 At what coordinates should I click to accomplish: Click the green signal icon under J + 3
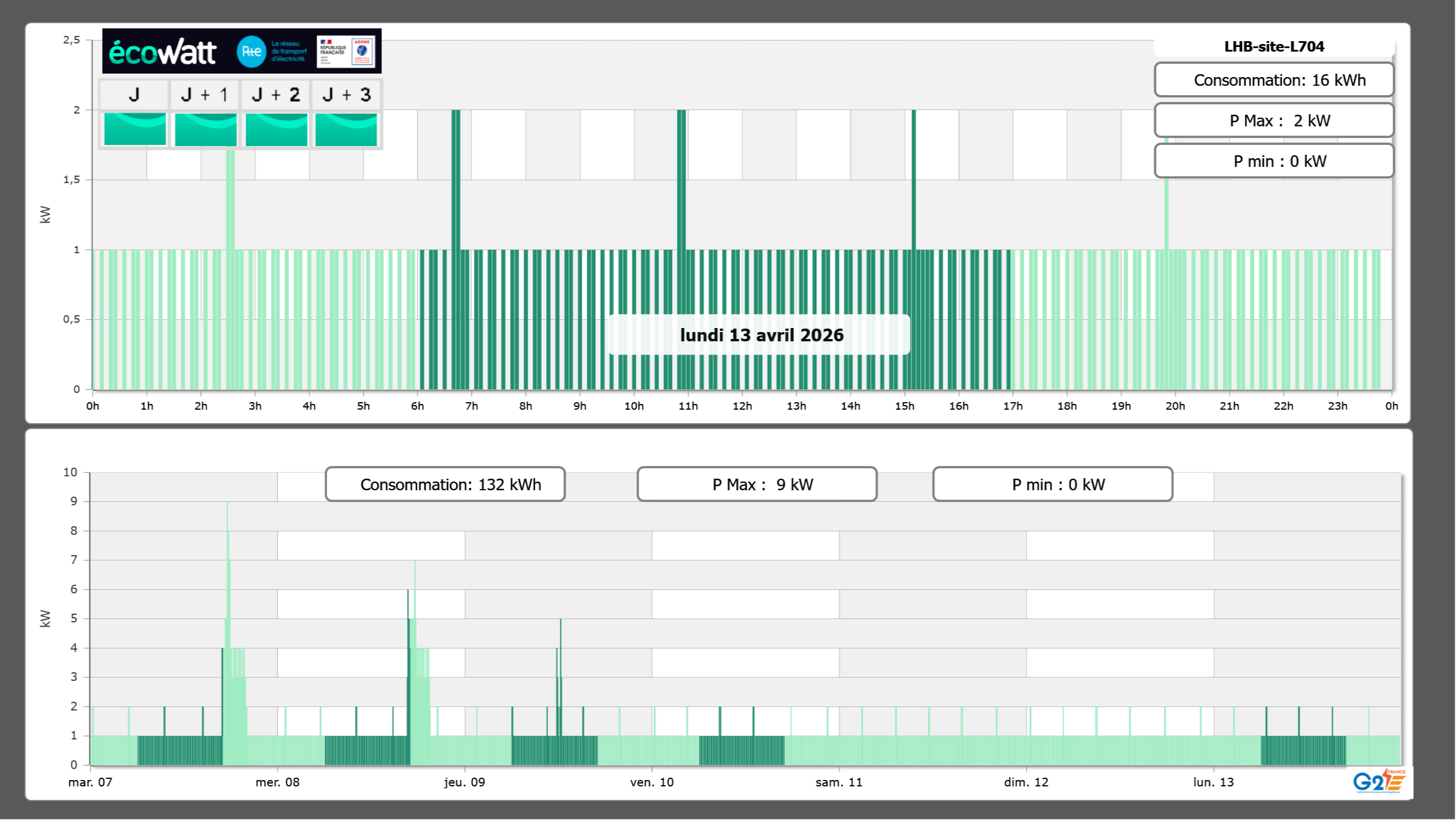tap(346, 129)
